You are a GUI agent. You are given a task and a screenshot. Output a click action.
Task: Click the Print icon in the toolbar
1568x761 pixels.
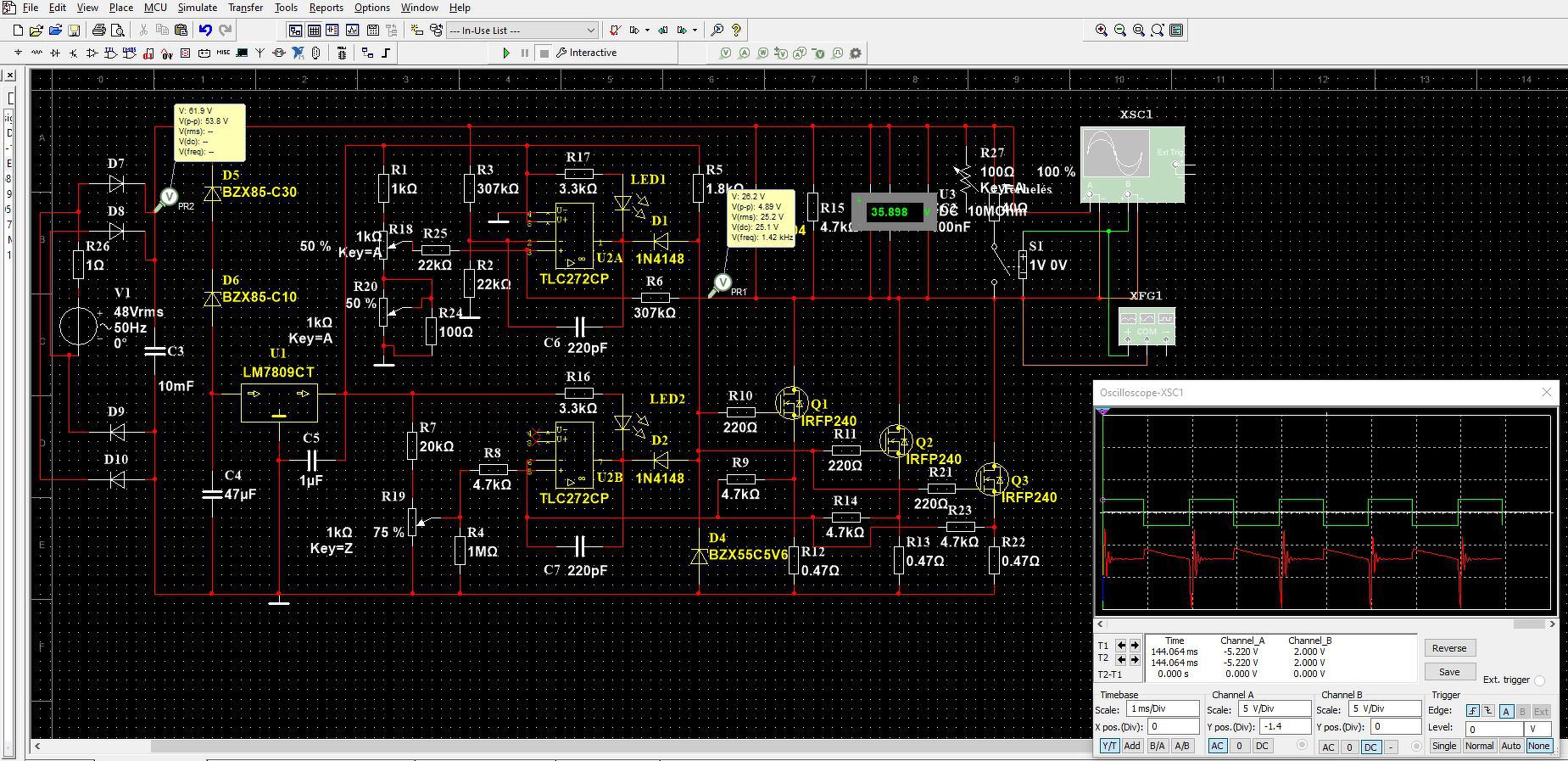click(98, 31)
